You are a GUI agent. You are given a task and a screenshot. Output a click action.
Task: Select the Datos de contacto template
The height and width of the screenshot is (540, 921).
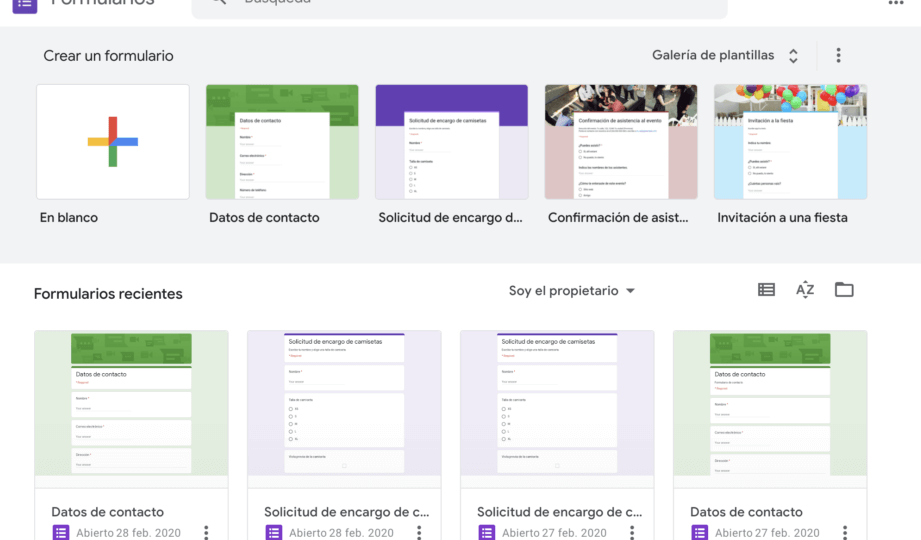pyautogui.click(x=282, y=142)
